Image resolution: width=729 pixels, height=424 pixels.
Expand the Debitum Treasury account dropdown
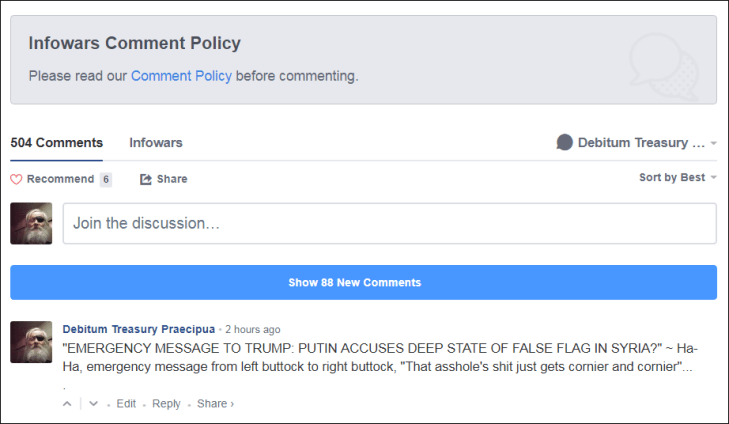636,143
